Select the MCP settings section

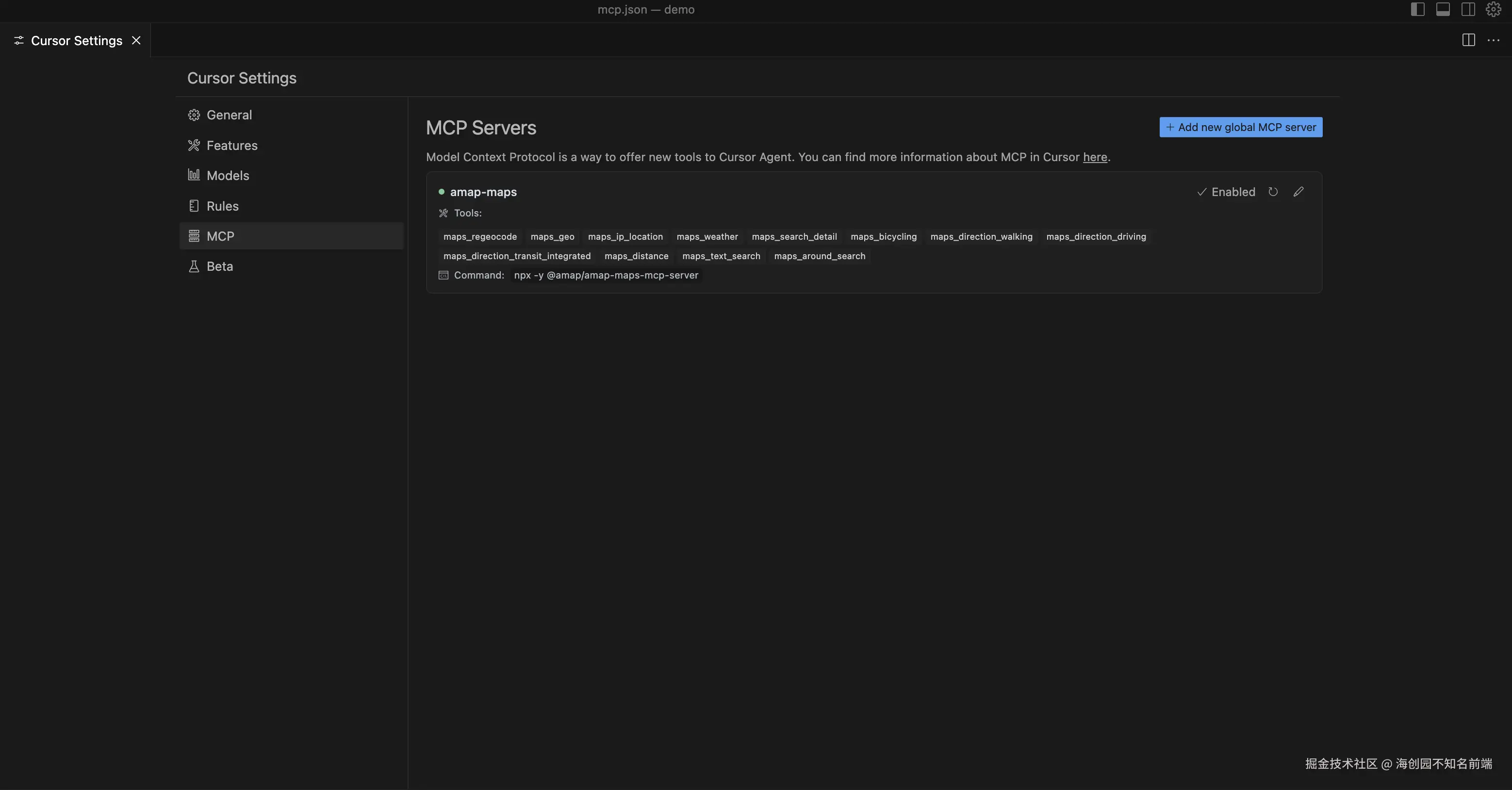pos(291,236)
